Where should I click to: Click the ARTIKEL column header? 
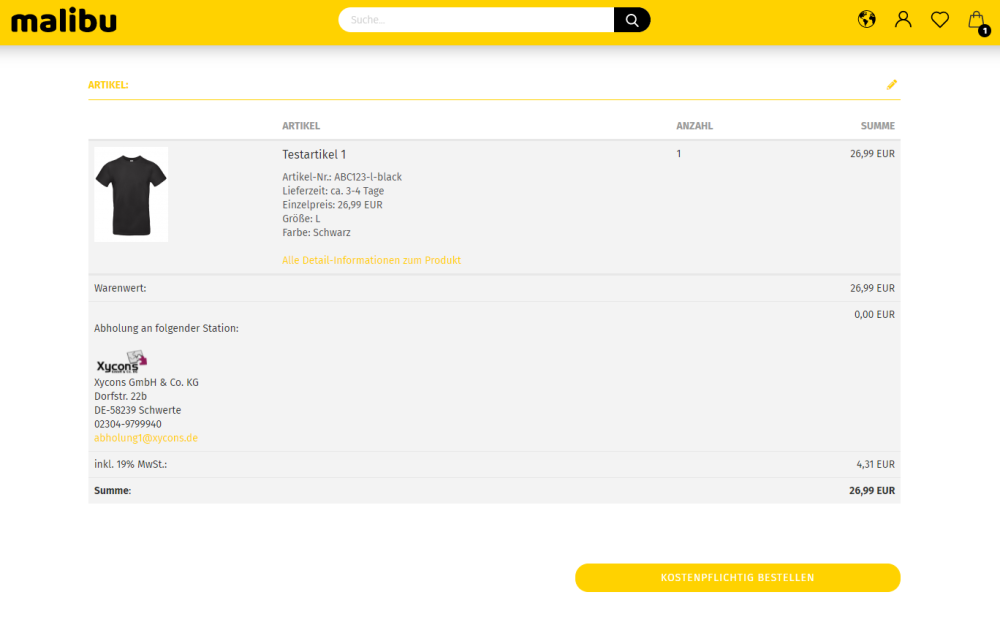[301, 126]
